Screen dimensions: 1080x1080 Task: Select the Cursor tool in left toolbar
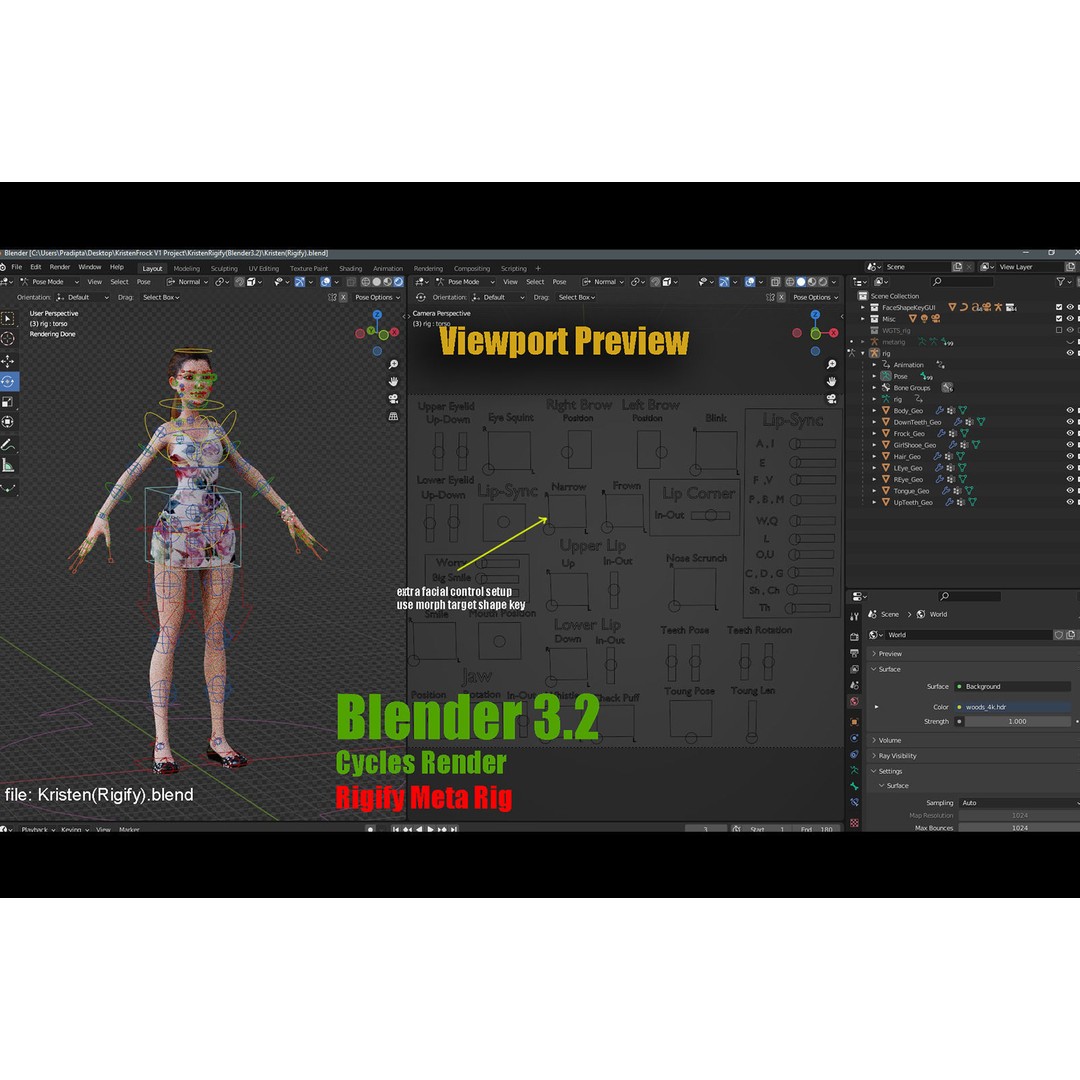(x=8, y=338)
